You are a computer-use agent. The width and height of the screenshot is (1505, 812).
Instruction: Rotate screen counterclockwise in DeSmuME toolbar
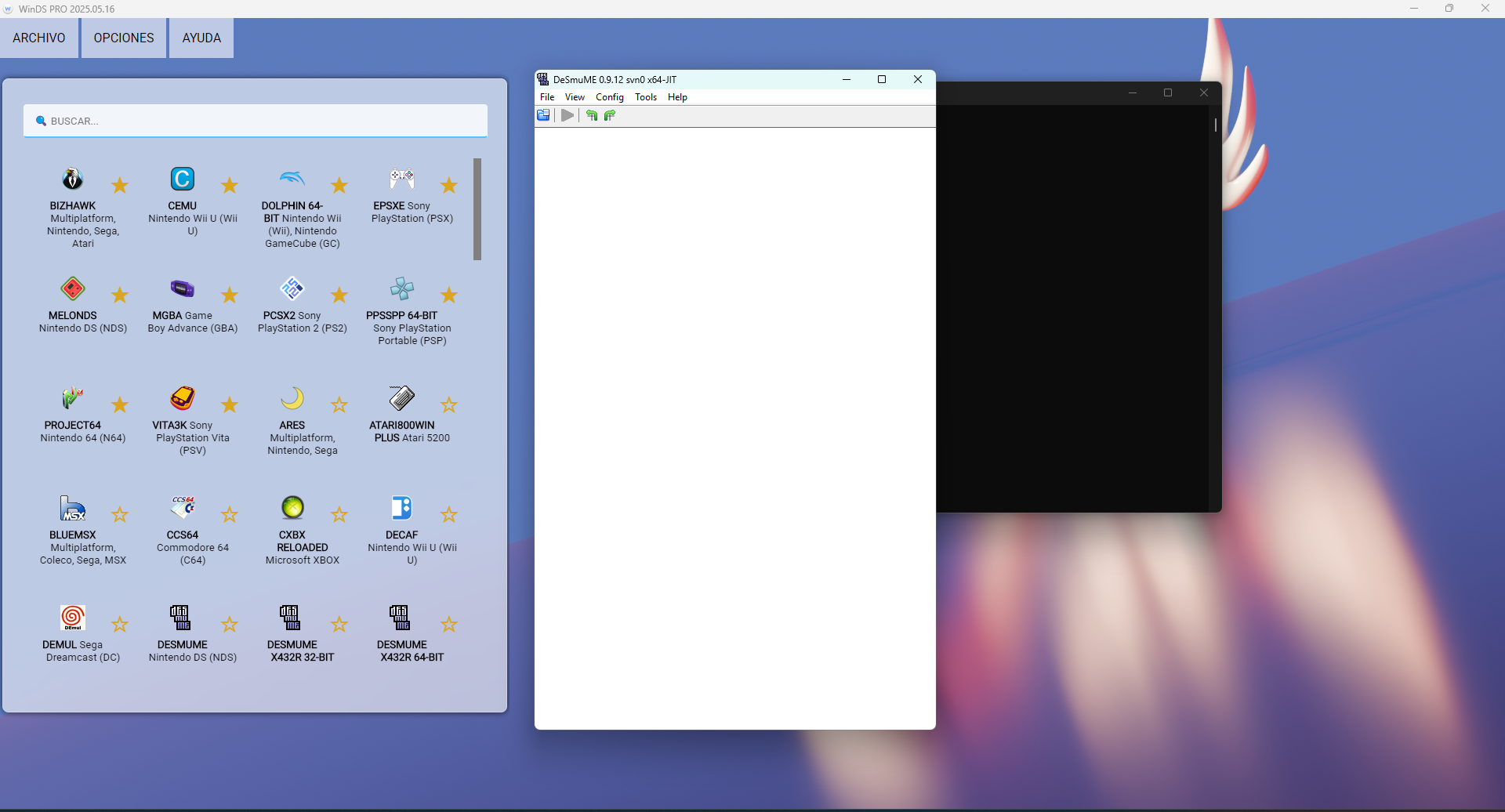[592, 115]
